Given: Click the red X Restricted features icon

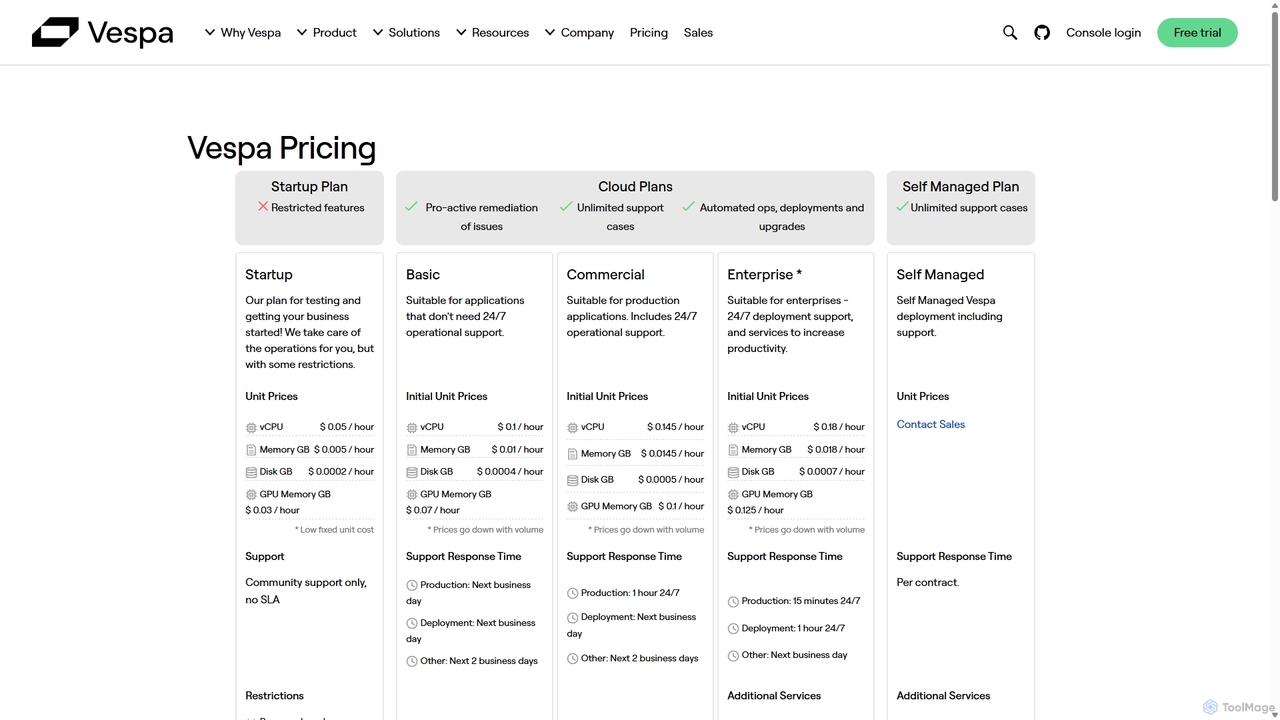Looking at the screenshot, I should coord(263,207).
